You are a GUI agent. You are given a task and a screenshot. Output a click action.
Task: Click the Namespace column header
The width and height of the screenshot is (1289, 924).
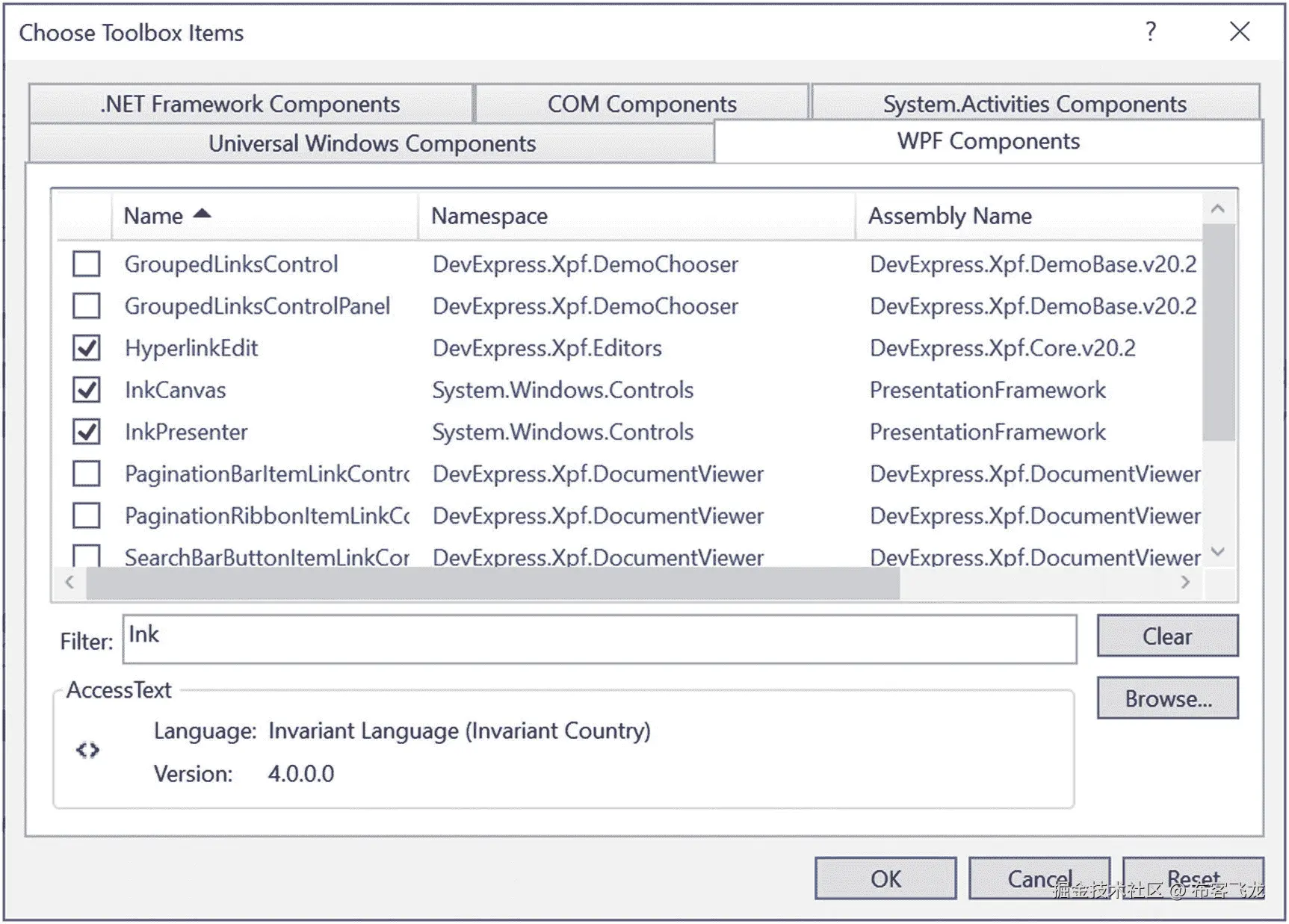point(636,216)
